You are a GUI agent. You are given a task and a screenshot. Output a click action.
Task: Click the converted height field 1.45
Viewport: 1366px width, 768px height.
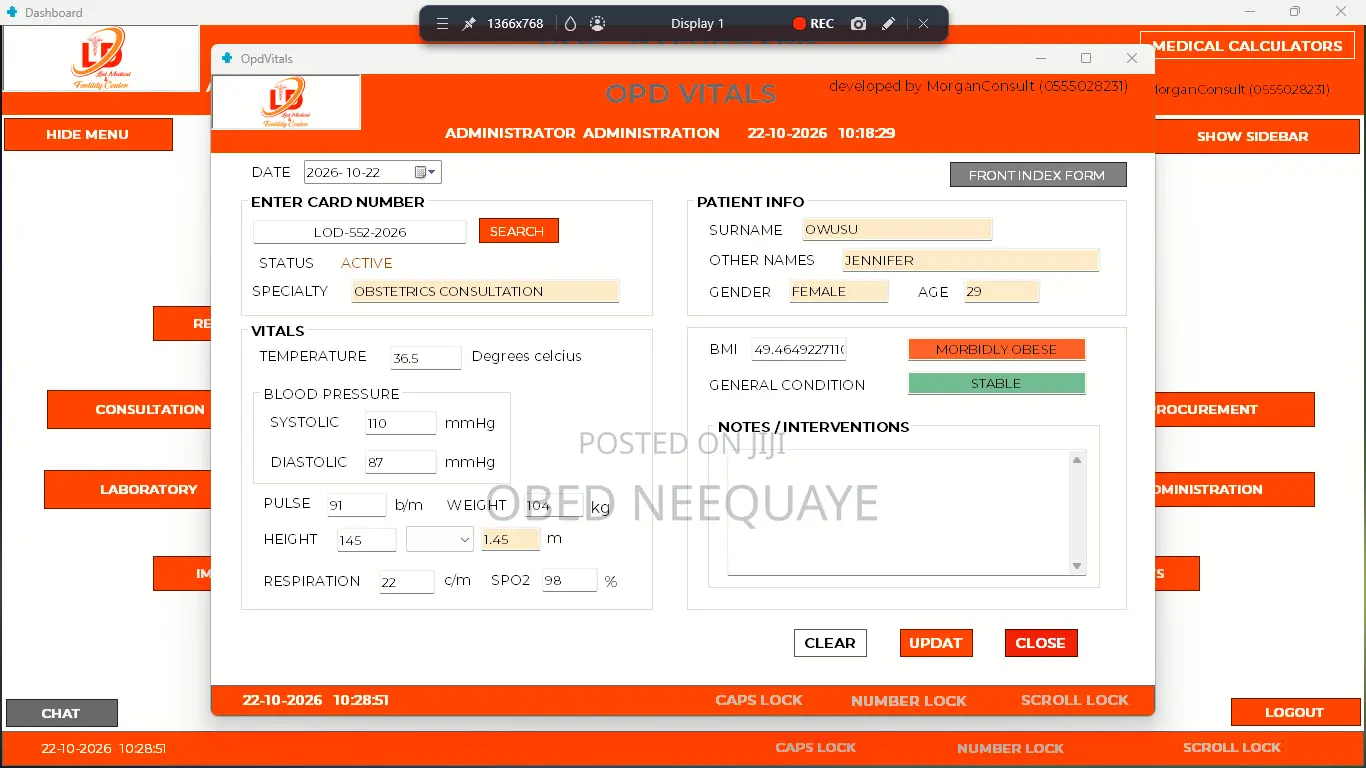click(x=511, y=539)
